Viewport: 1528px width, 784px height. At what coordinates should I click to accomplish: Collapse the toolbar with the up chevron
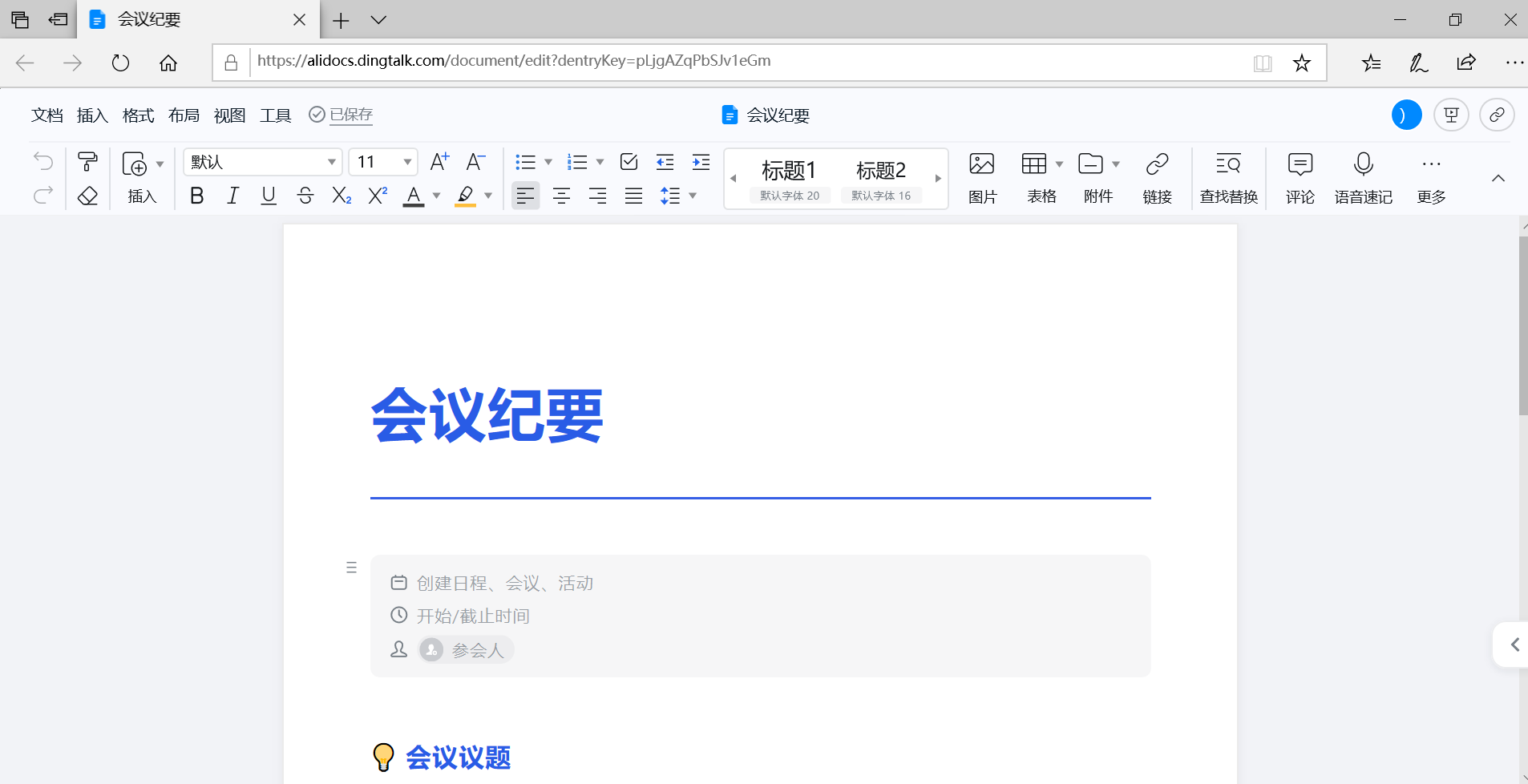(x=1498, y=178)
